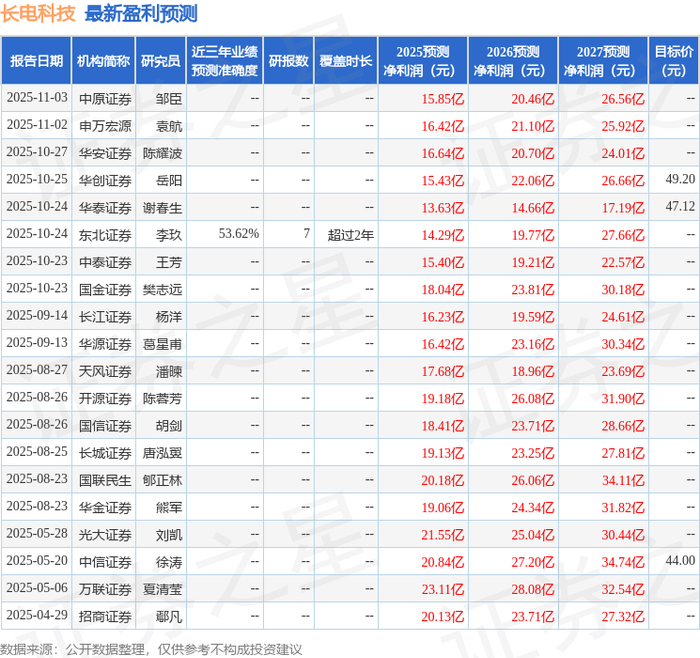Select the 2025预测净利润 column header
The width and height of the screenshot is (700, 658).
coord(423,61)
